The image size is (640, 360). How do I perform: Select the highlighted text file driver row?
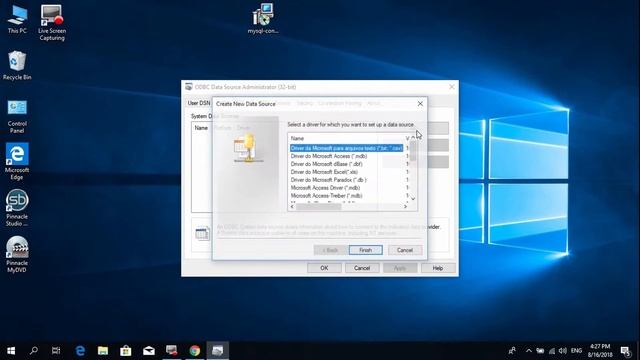tap(347, 148)
